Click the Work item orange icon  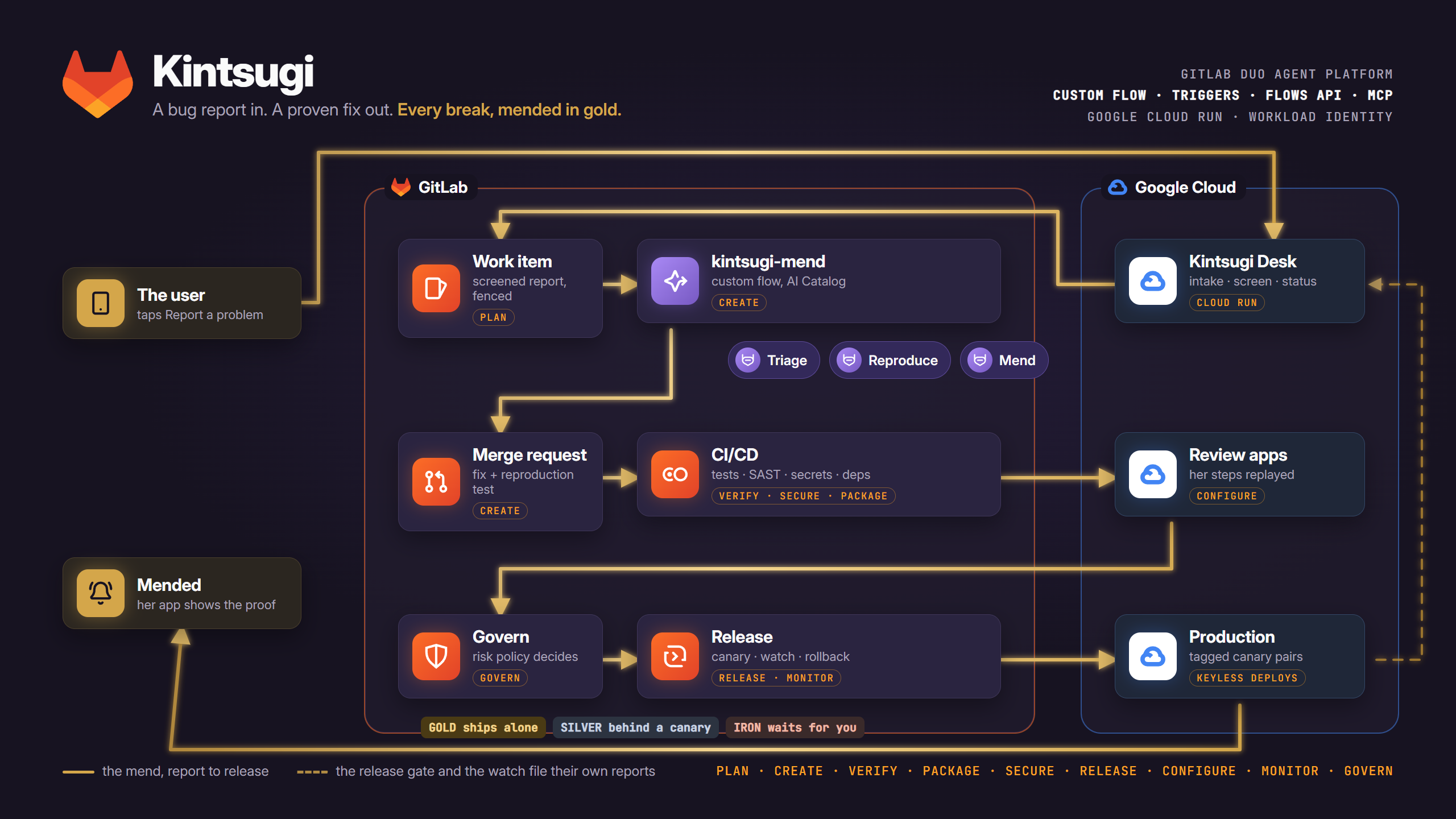point(436,288)
